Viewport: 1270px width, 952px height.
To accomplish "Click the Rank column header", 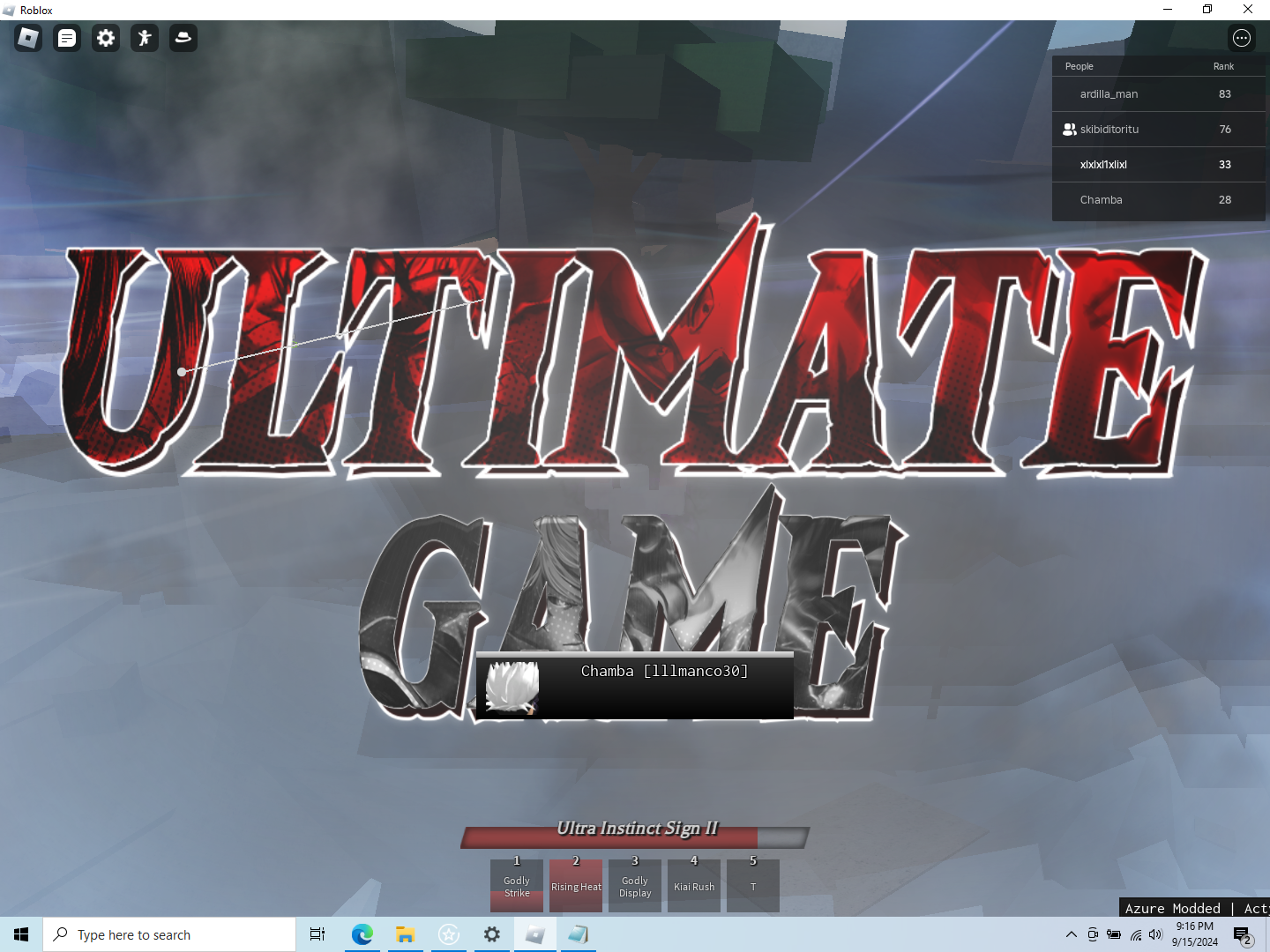I will [x=1223, y=66].
